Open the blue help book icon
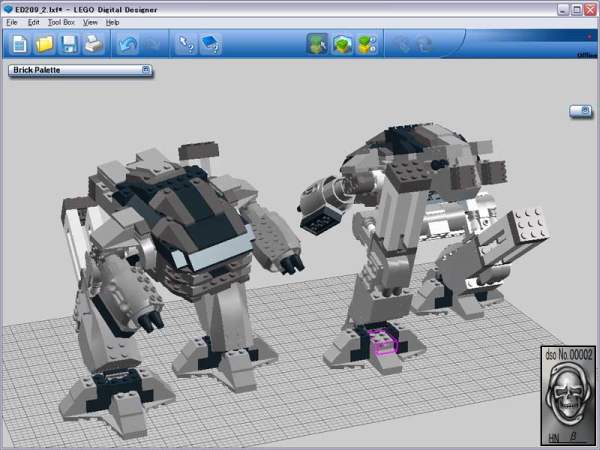This screenshot has width=600, height=450. coord(210,44)
